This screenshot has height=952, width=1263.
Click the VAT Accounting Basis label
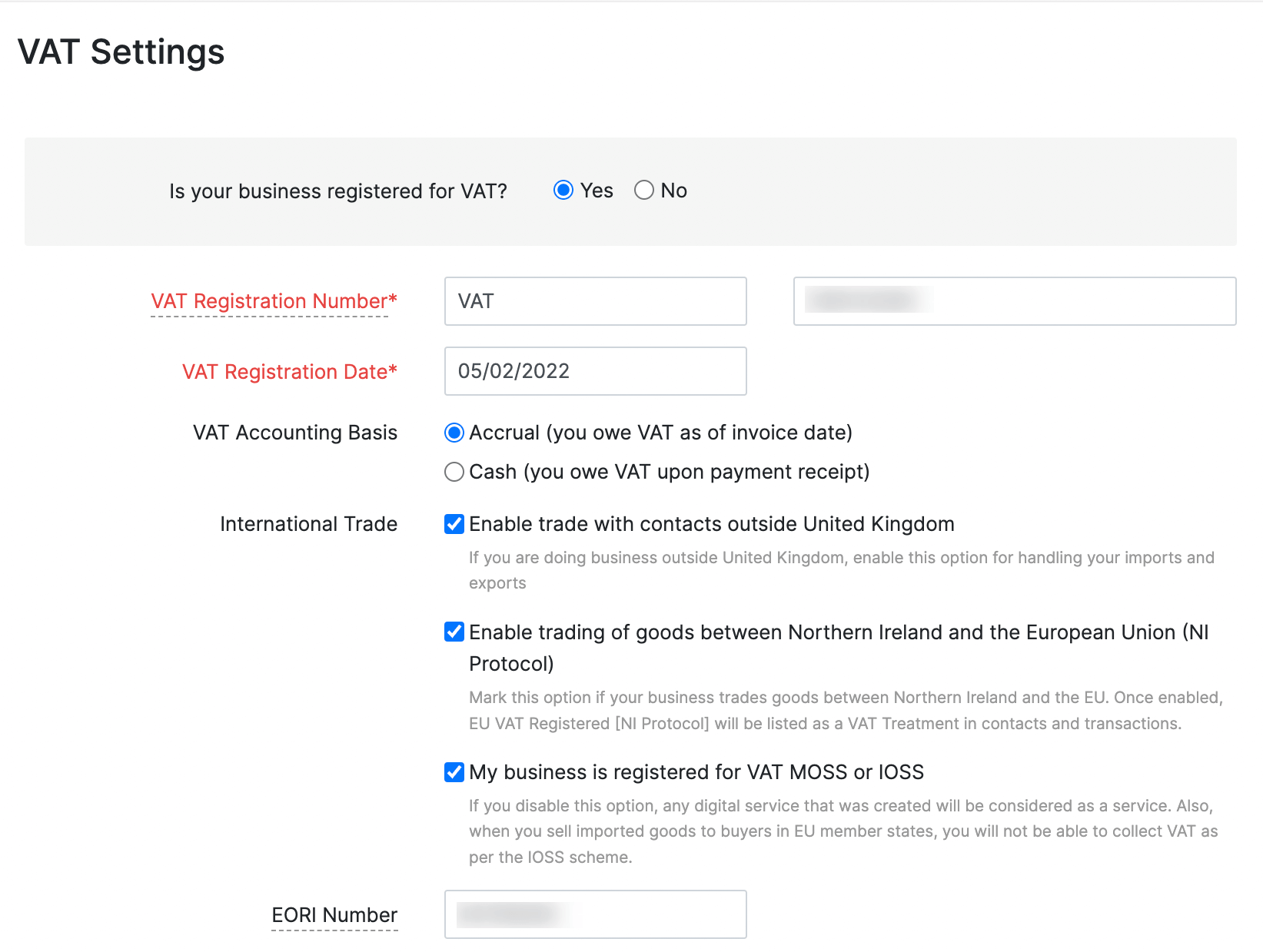[x=295, y=433]
